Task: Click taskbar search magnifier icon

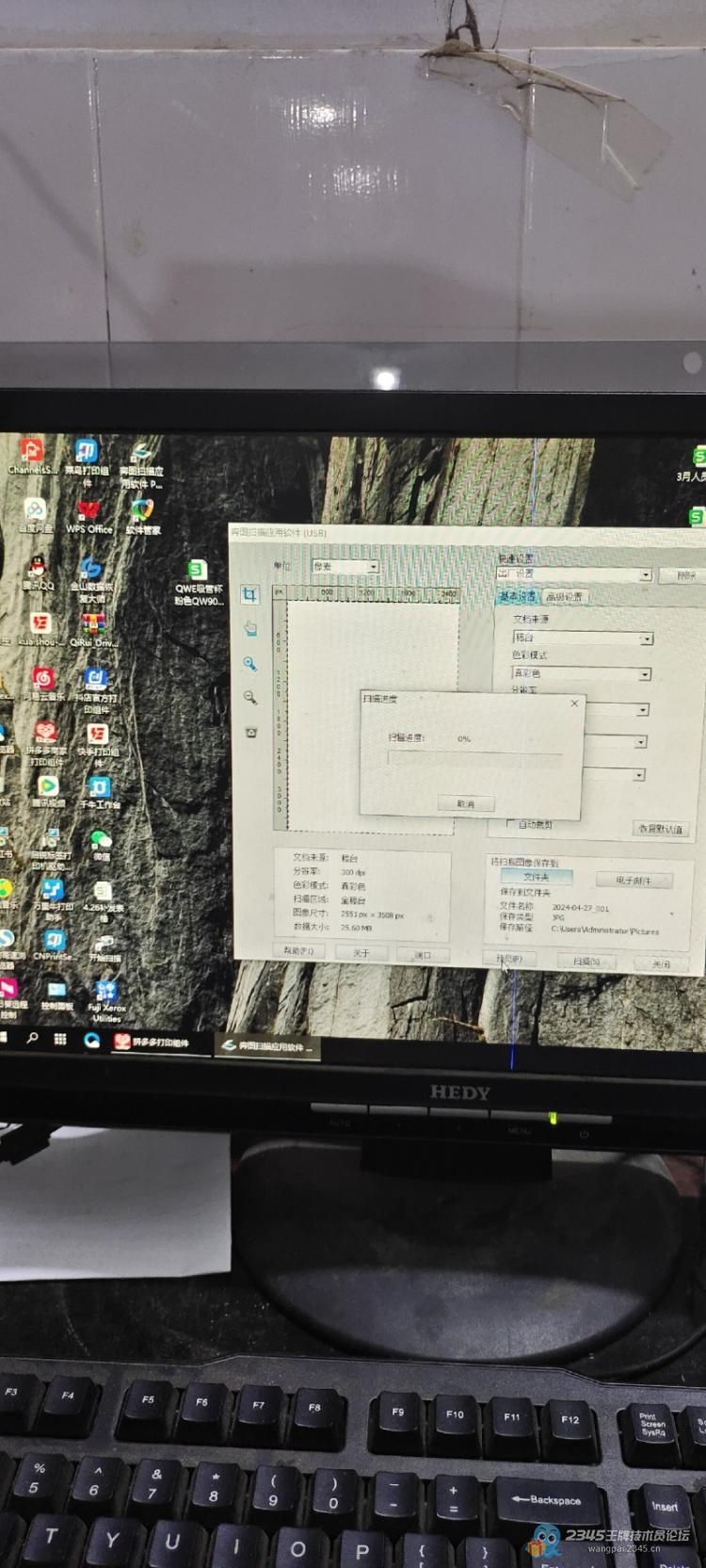Action: 33,1038
